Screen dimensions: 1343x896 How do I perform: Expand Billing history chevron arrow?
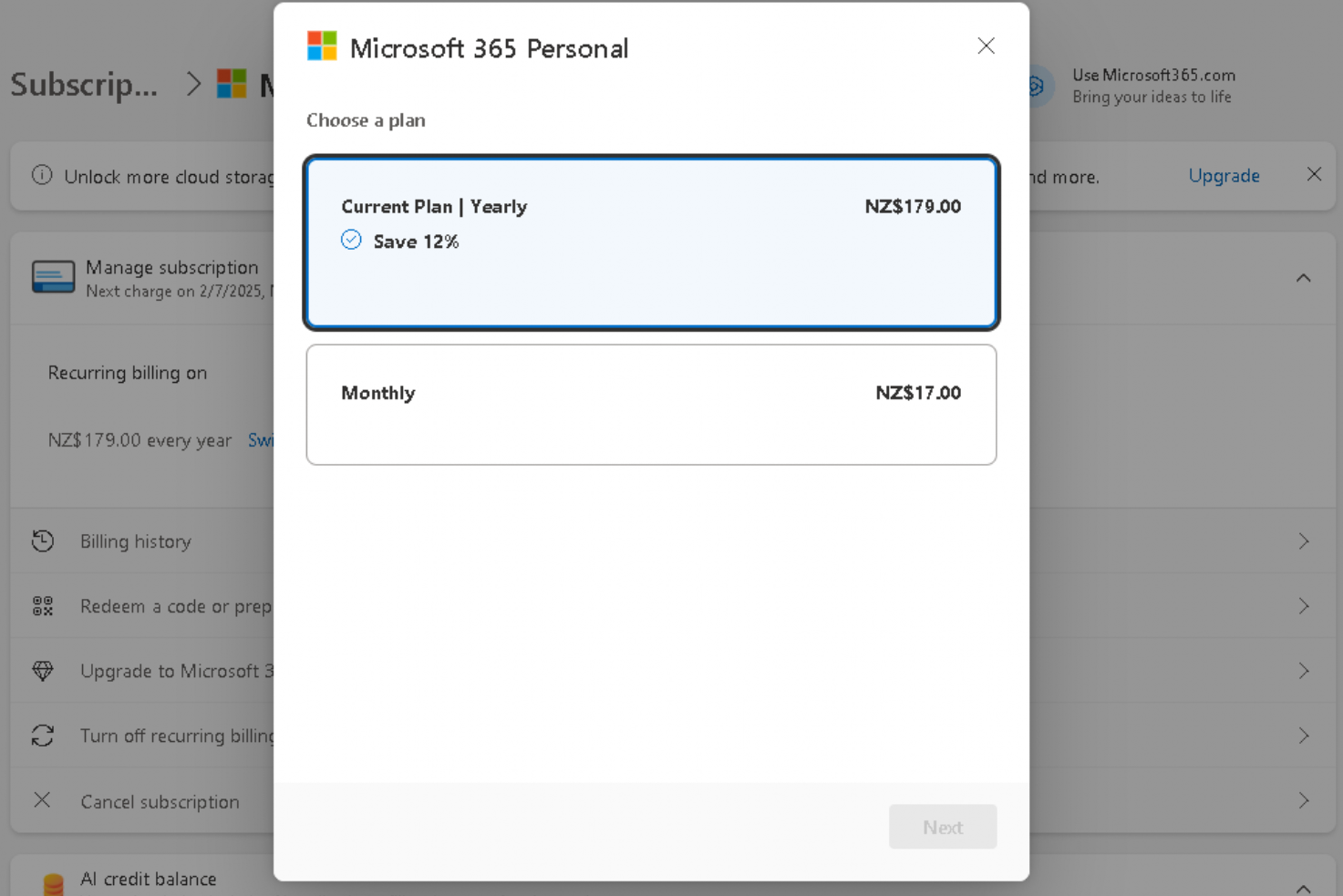(1304, 541)
